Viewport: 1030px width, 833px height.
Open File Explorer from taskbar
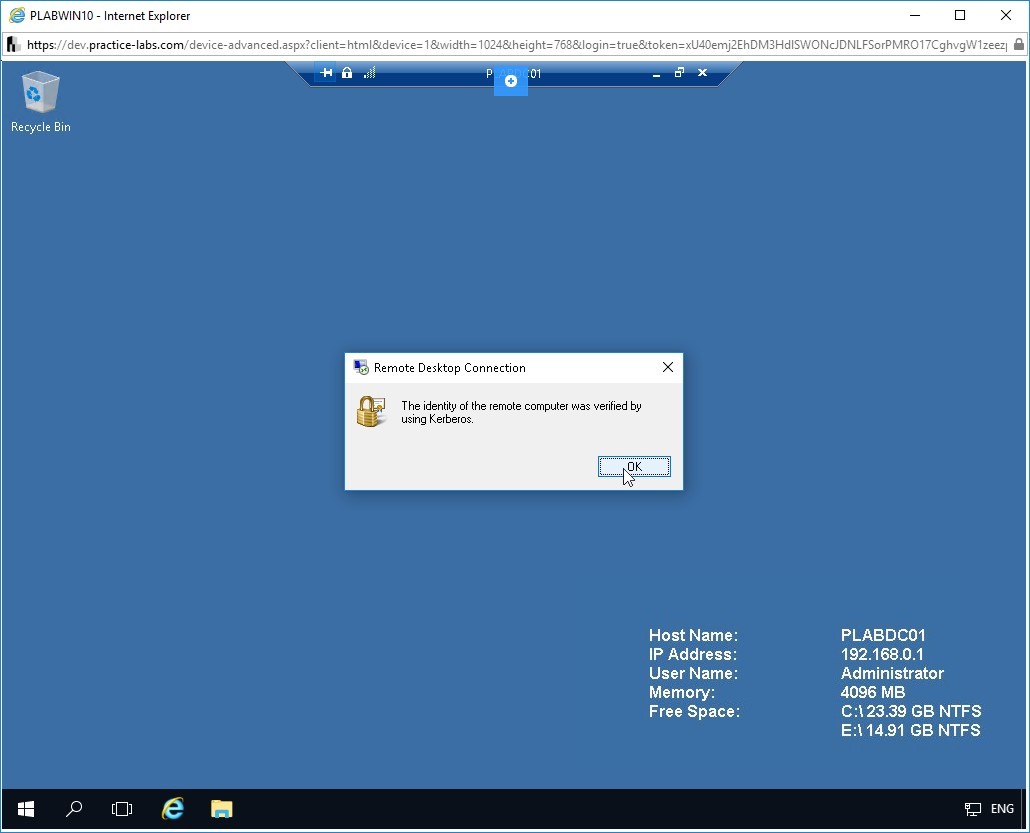click(221, 809)
